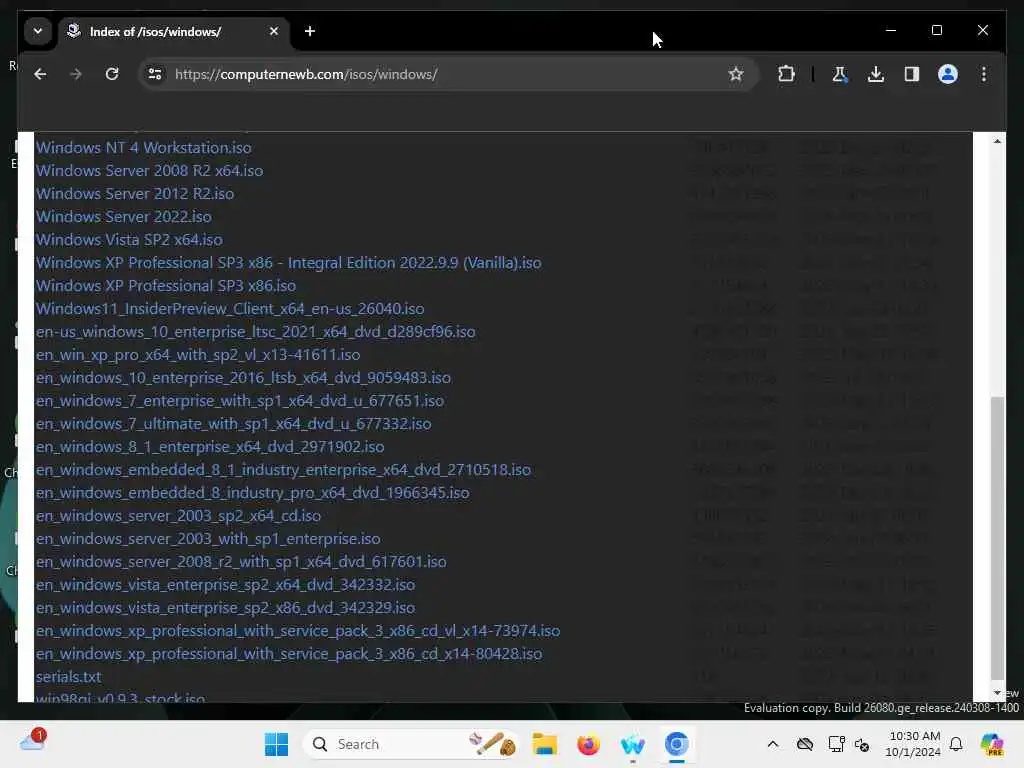1024x768 pixels.
Task: Click the page vertical scrollbar thumb
Action: click(997, 537)
